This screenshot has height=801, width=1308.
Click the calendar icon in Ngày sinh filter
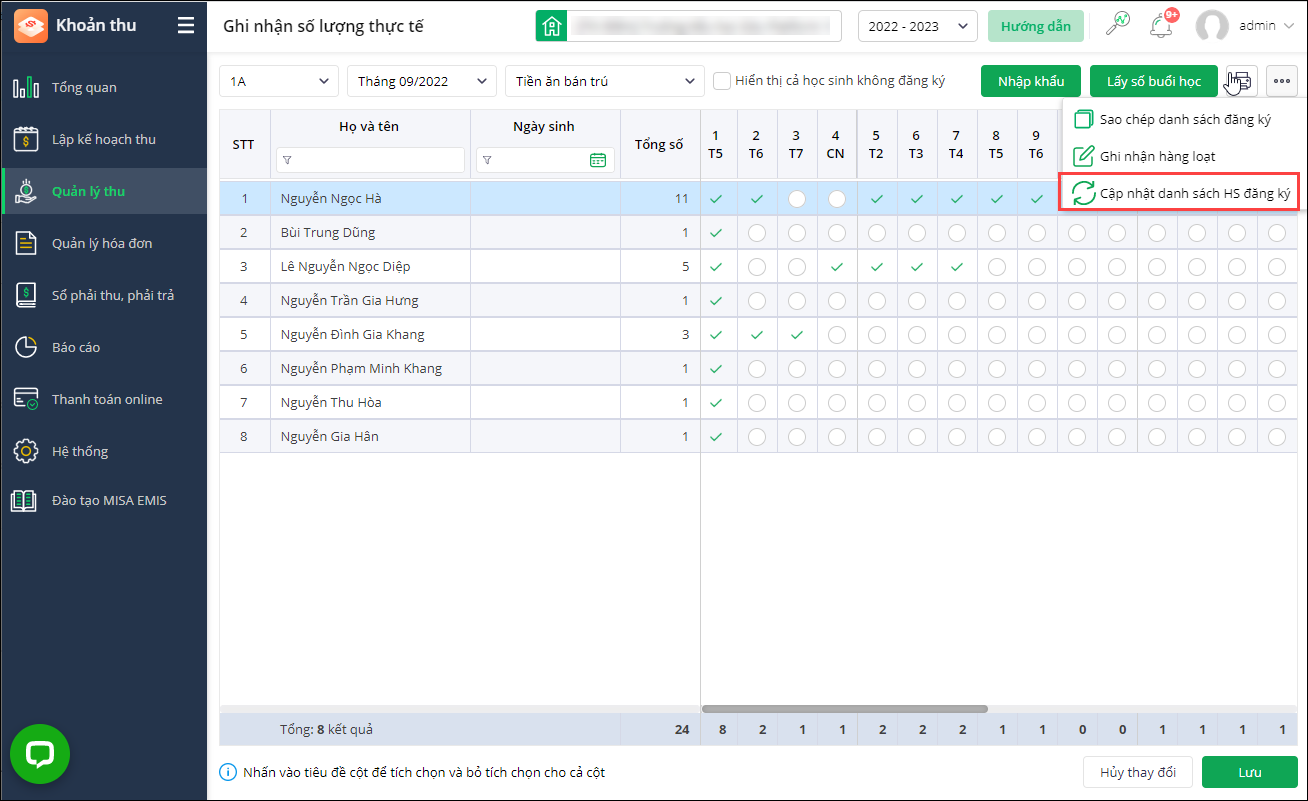[598, 160]
